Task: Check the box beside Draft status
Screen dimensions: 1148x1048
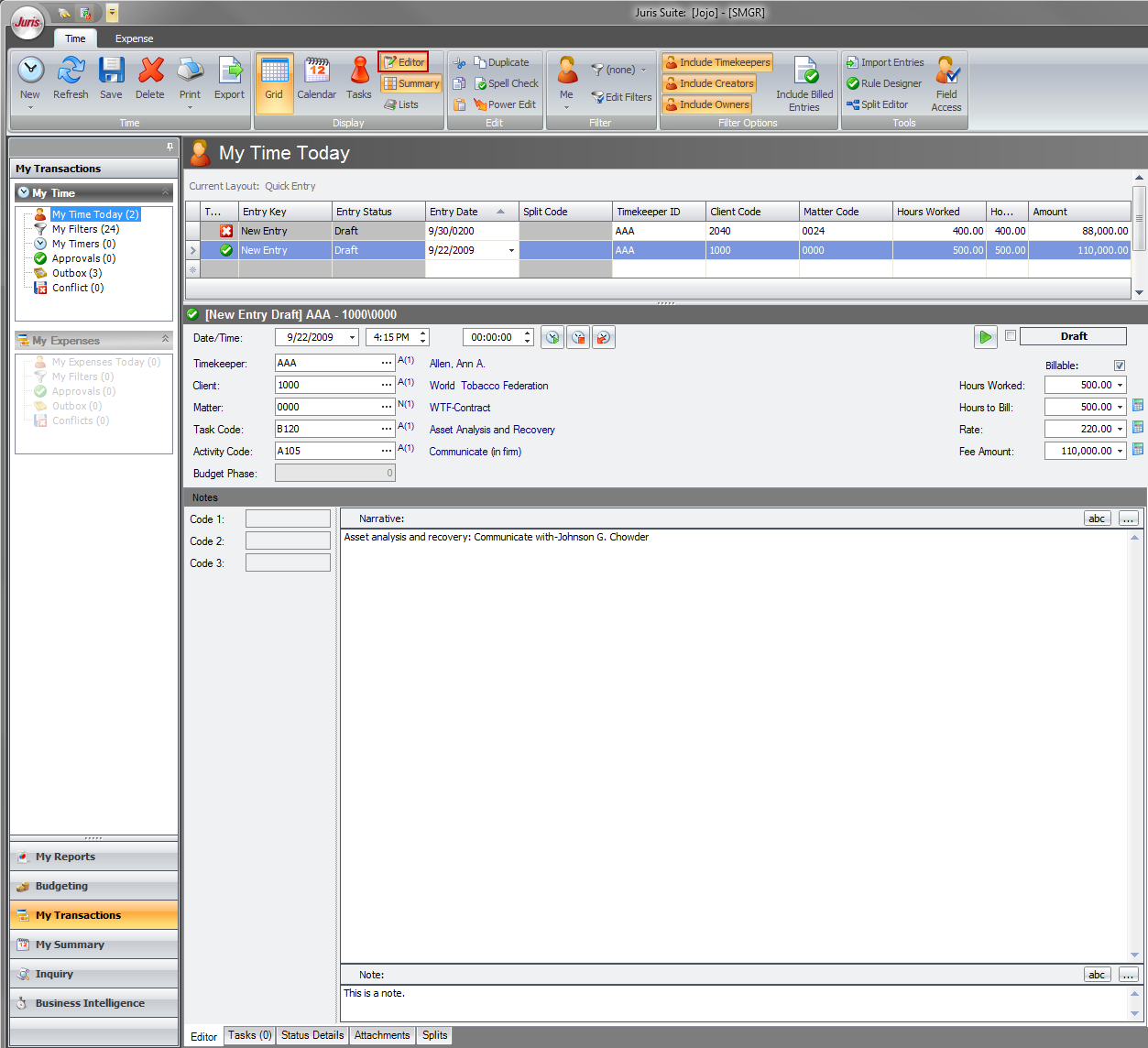Action: 1011,336
